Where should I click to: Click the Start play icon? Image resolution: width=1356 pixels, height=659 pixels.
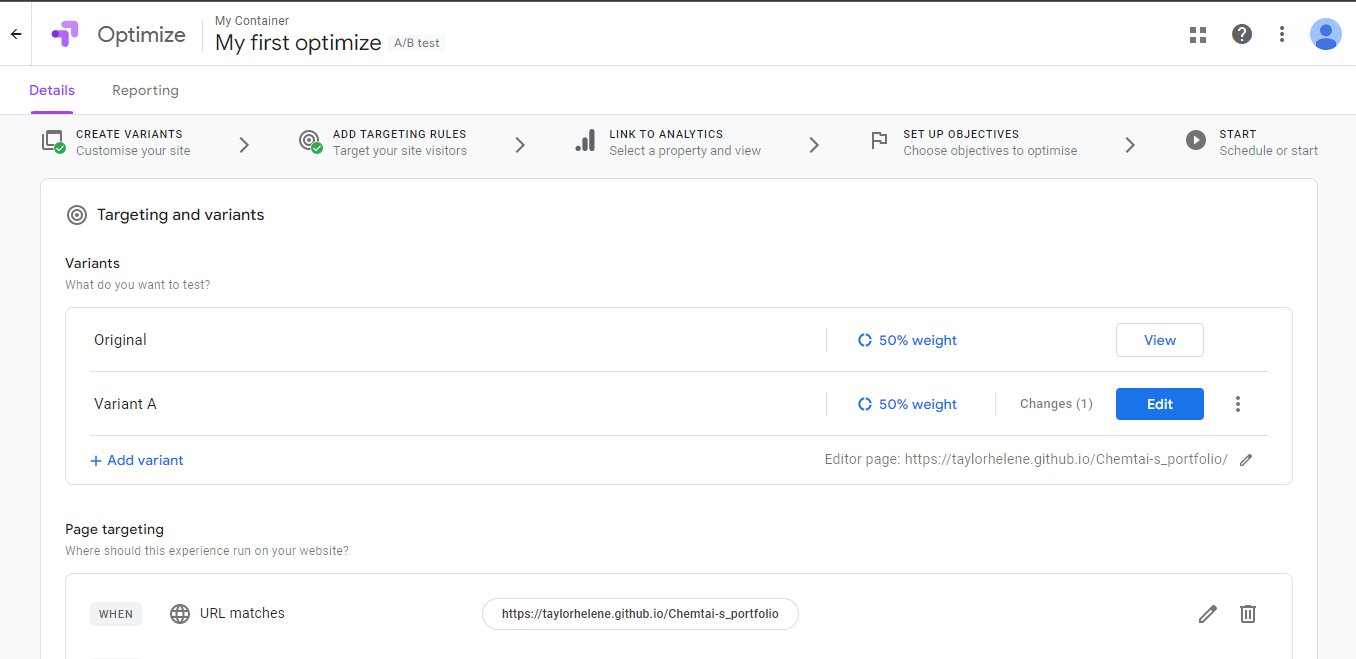tap(1196, 140)
